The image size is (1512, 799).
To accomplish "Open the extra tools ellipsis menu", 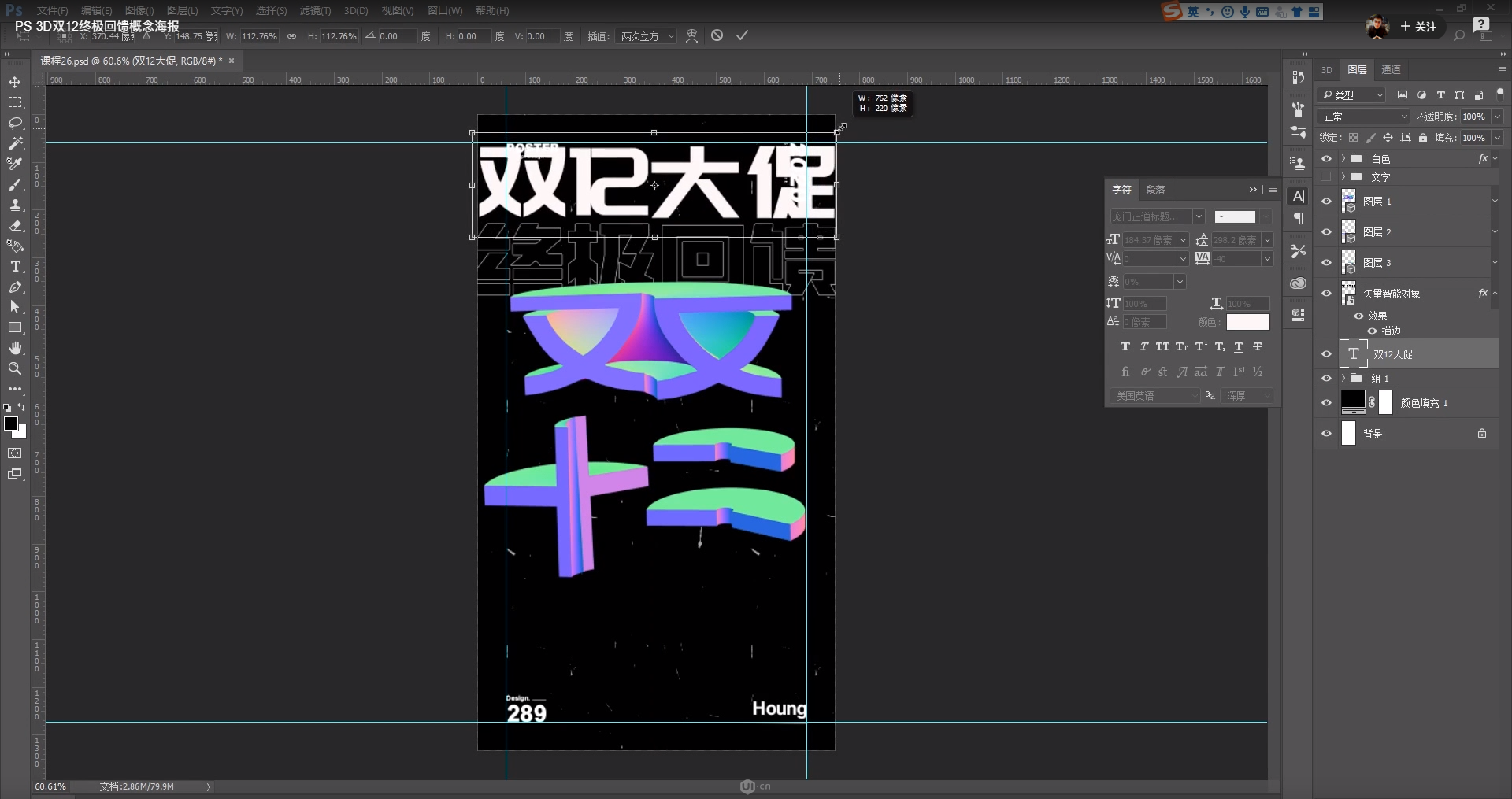I will coord(15,389).
